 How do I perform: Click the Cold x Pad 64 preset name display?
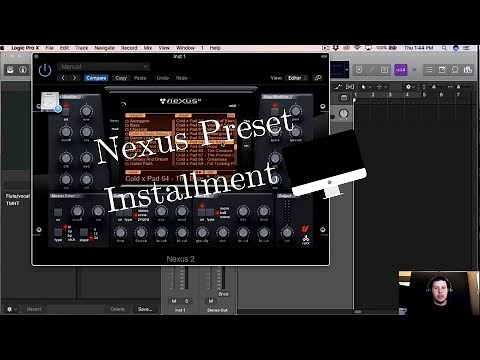(x=180, y=179)
